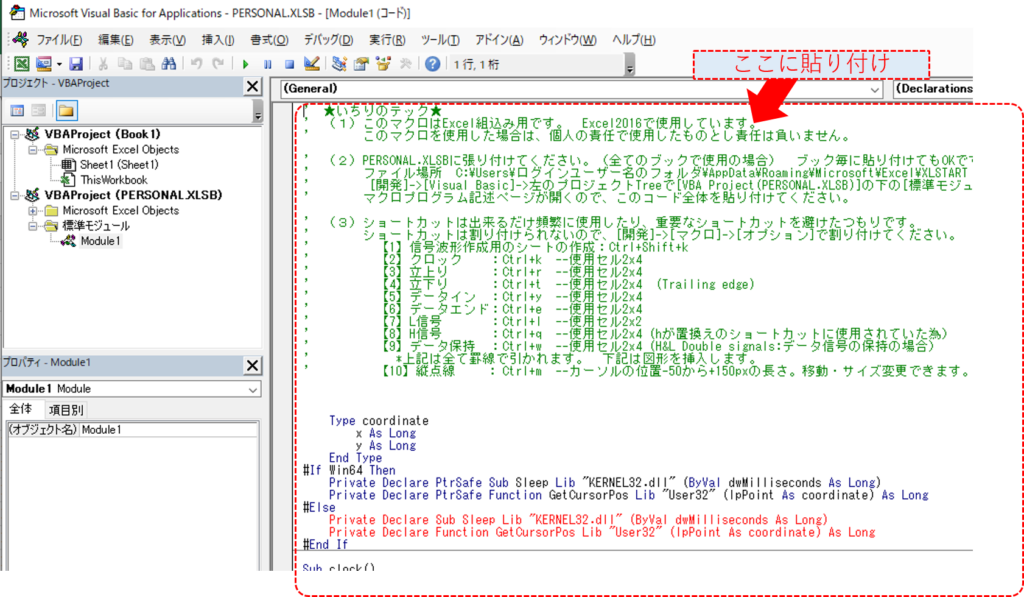Click the Insert UserForm toolbar icon
The width and height of the screenshot is (1024, 597).
[43, 63]
